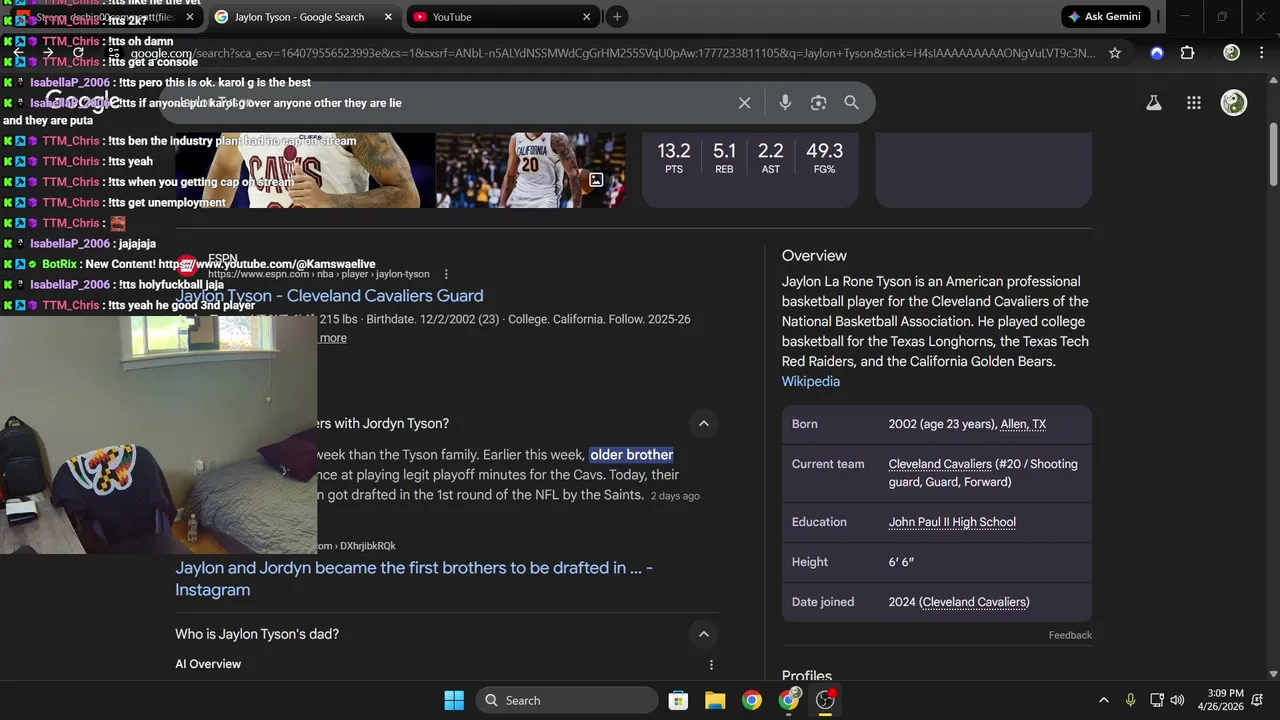
Task: Open a new Chrome tab
Action: 617,17
